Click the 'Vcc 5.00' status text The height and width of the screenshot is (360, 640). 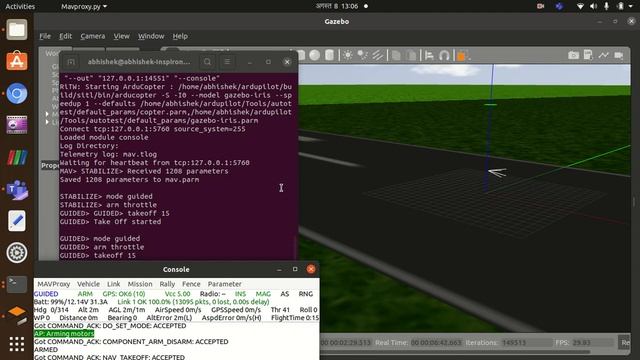click(178, 293)
